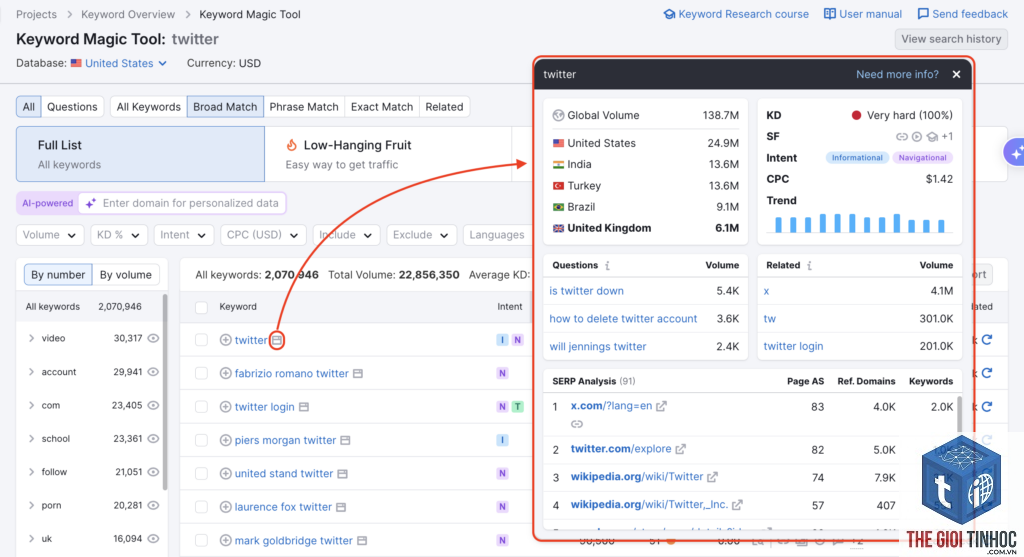The width and height of the screenshot is (1024, 557).
Task: Select the Exact Match tab
Action: click(382, 107)
